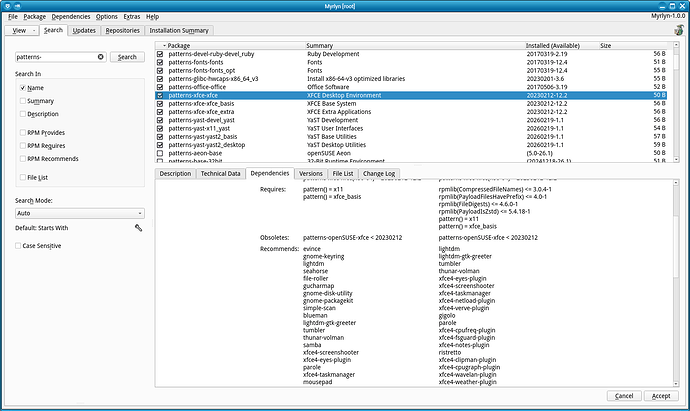The image size is (690, 411).
Task: Enable RPM Provides checkbox
Action: 23,132
